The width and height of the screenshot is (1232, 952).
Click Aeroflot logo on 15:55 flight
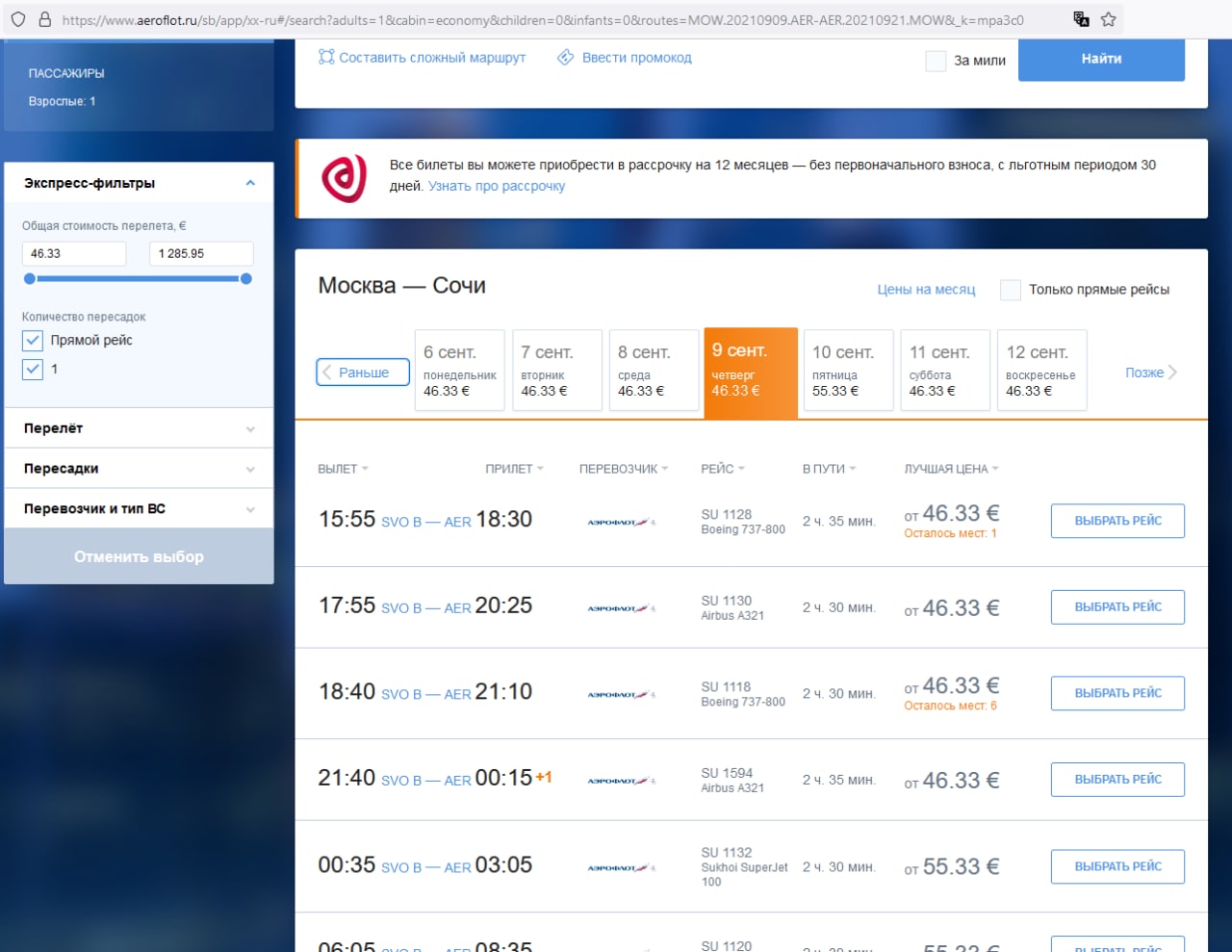point(622,522)
